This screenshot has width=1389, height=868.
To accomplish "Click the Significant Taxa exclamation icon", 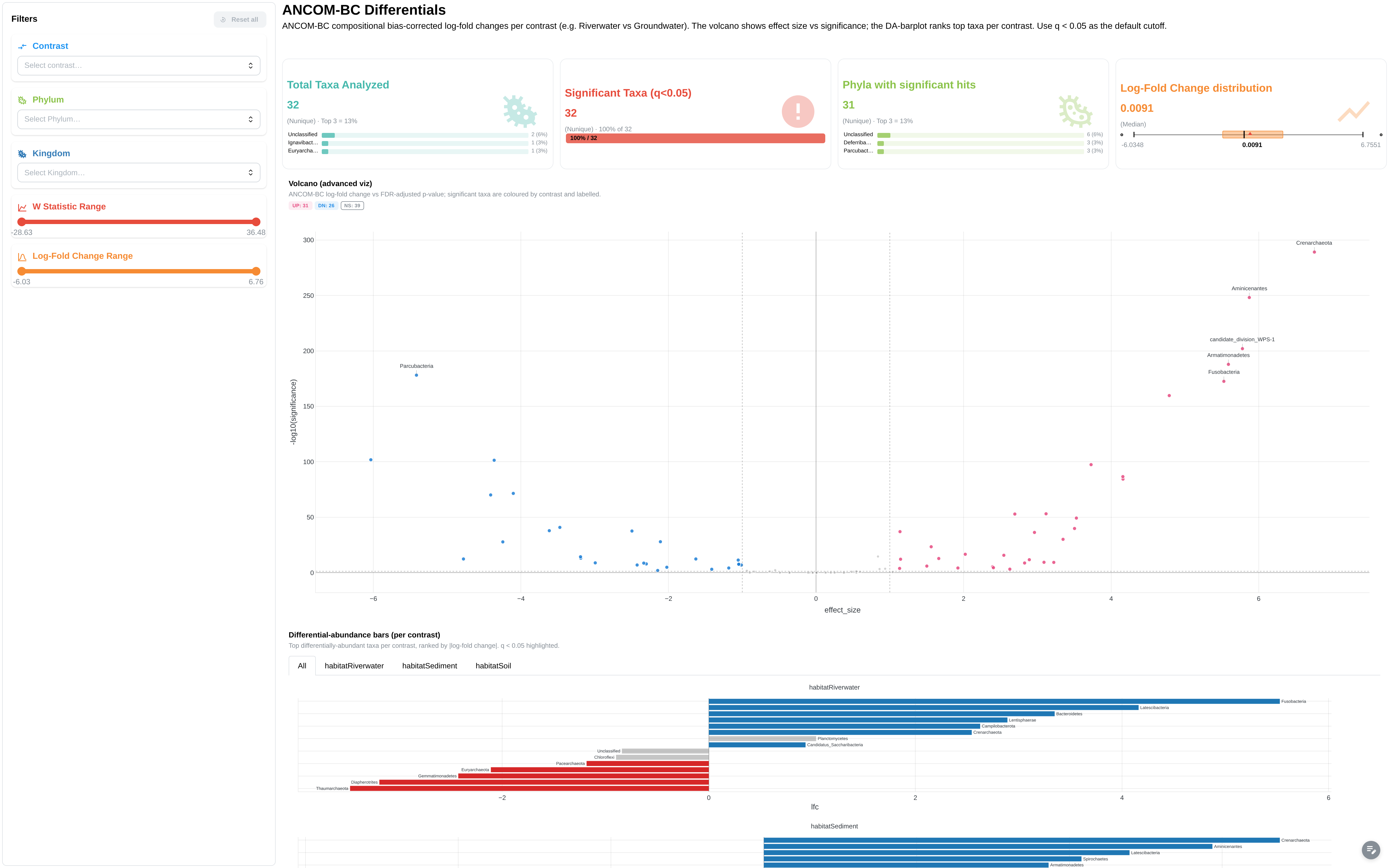I will click(x=798, y=111).
